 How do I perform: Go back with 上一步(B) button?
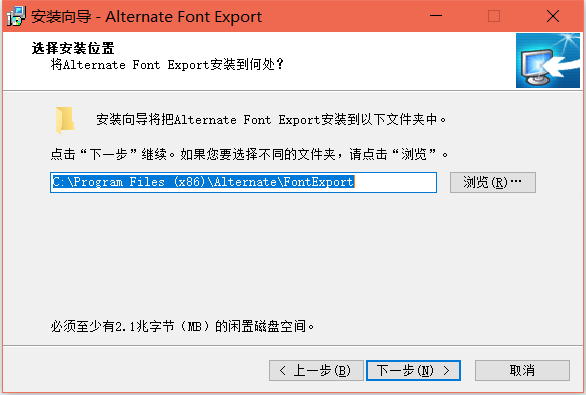tap(316, 370)
